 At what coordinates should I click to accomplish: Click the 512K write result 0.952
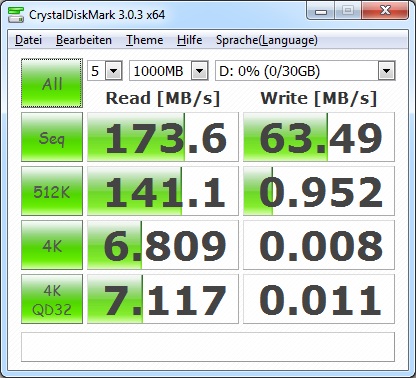(319, 191)
